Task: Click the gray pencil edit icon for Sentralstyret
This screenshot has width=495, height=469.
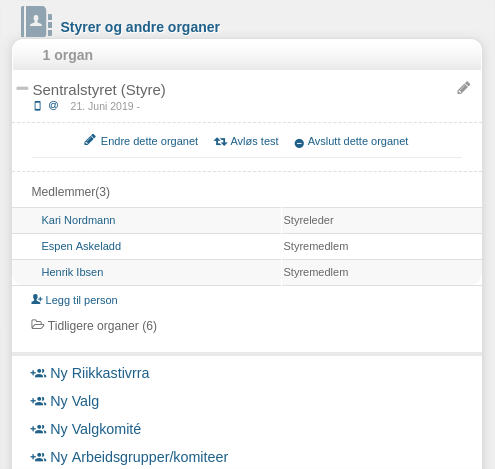Action: (x=463, y=88)
